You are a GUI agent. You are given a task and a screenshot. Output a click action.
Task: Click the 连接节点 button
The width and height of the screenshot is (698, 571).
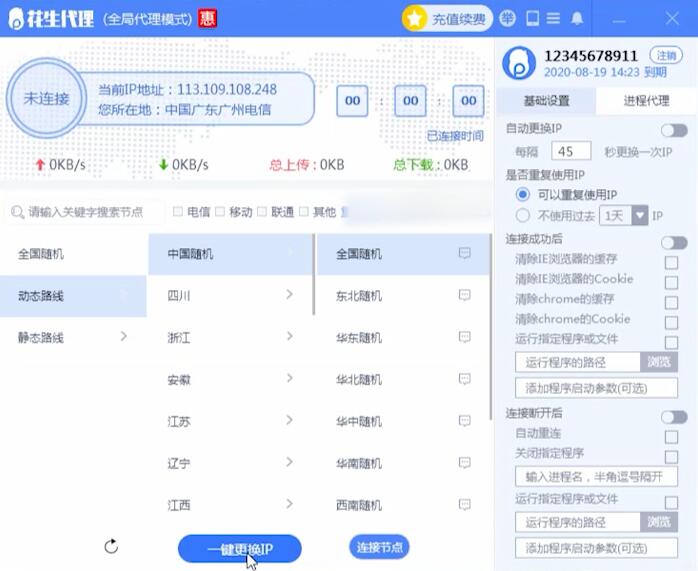point(379,547)
